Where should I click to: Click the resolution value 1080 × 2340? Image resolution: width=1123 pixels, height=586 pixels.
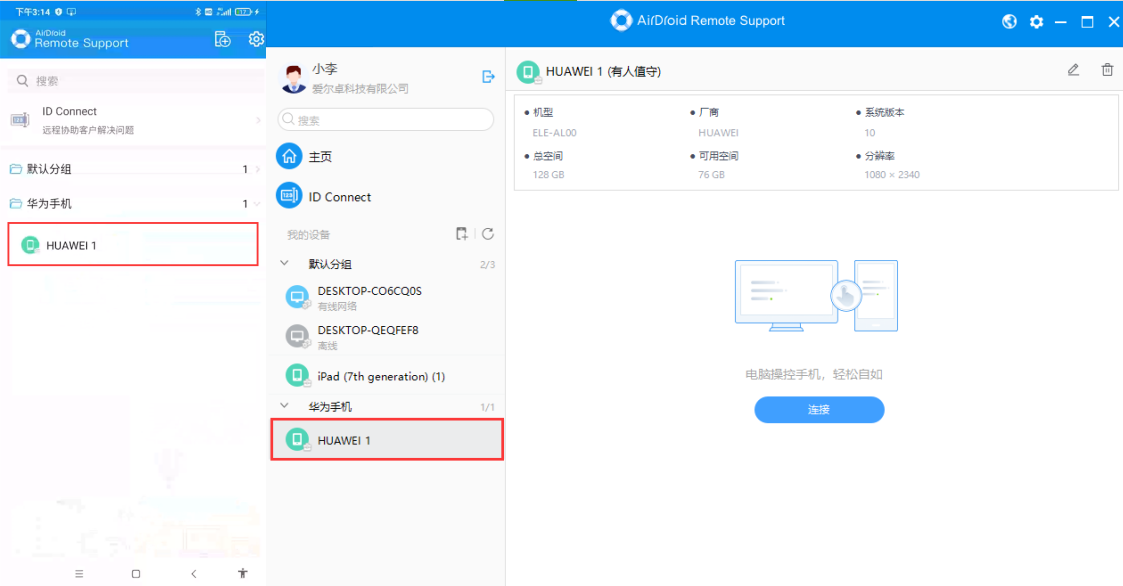[x=892, y=175]
